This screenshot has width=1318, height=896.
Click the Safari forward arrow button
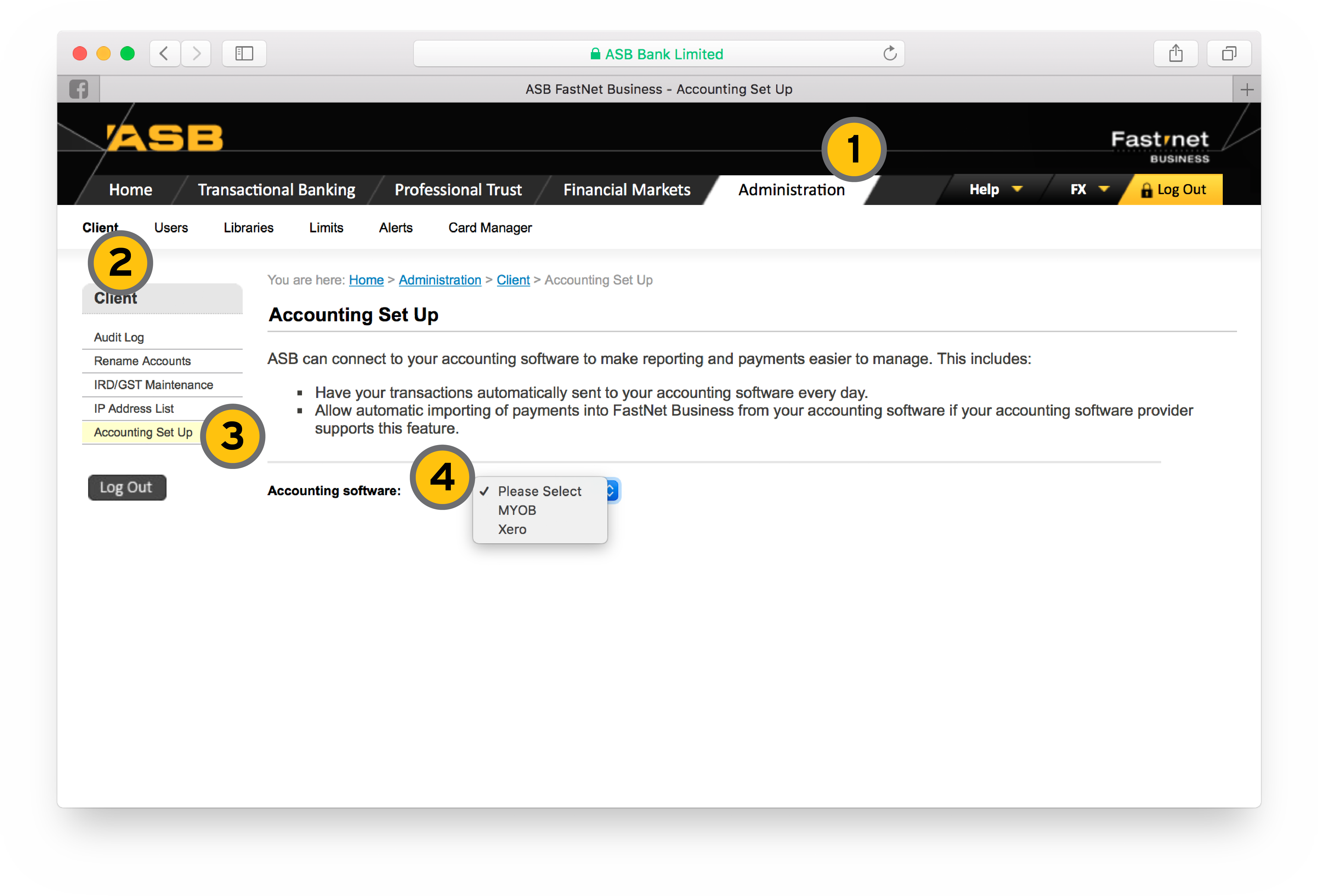click(196, 54)
